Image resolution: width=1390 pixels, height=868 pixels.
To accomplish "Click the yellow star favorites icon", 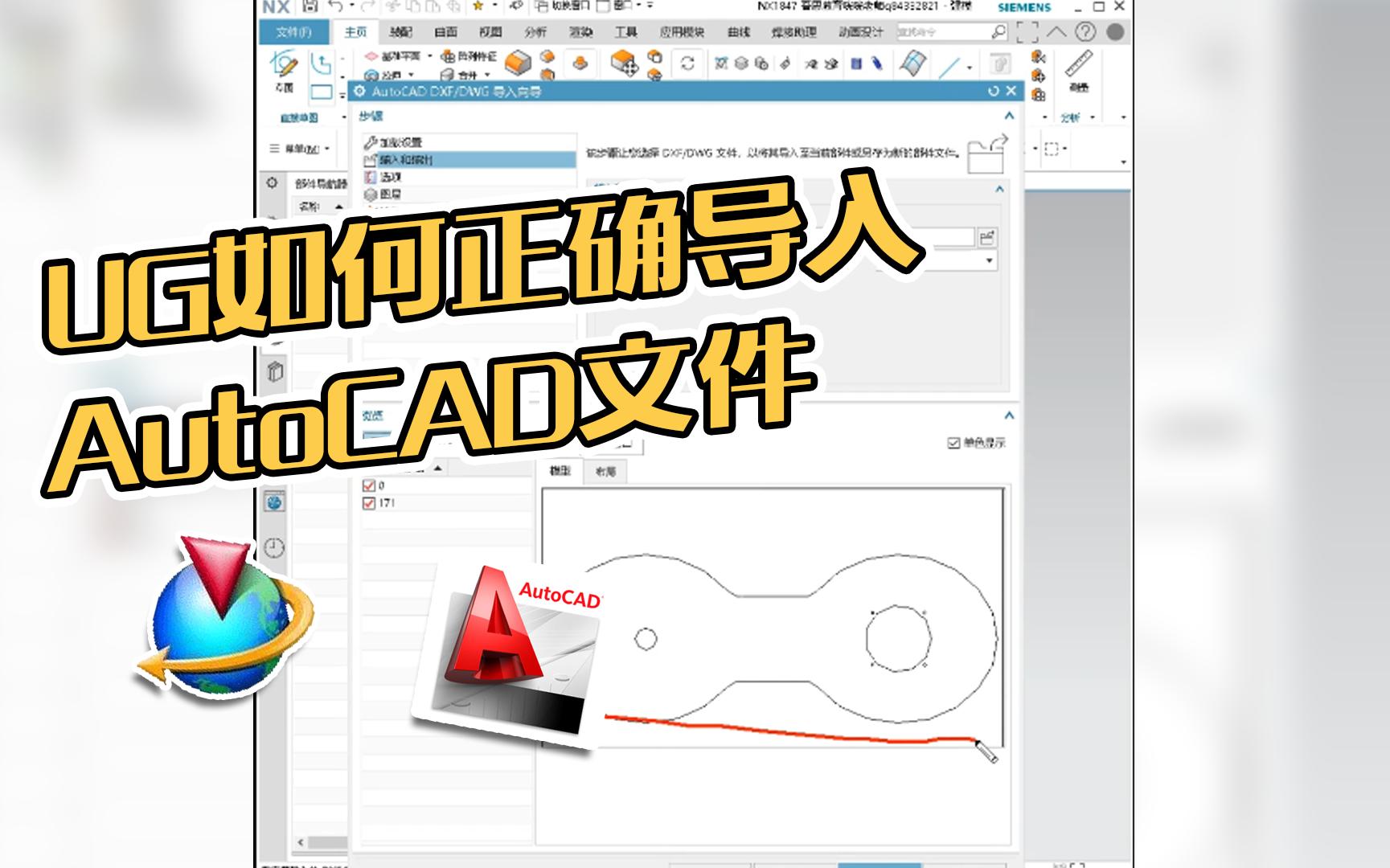I will (x=478, y=6).
